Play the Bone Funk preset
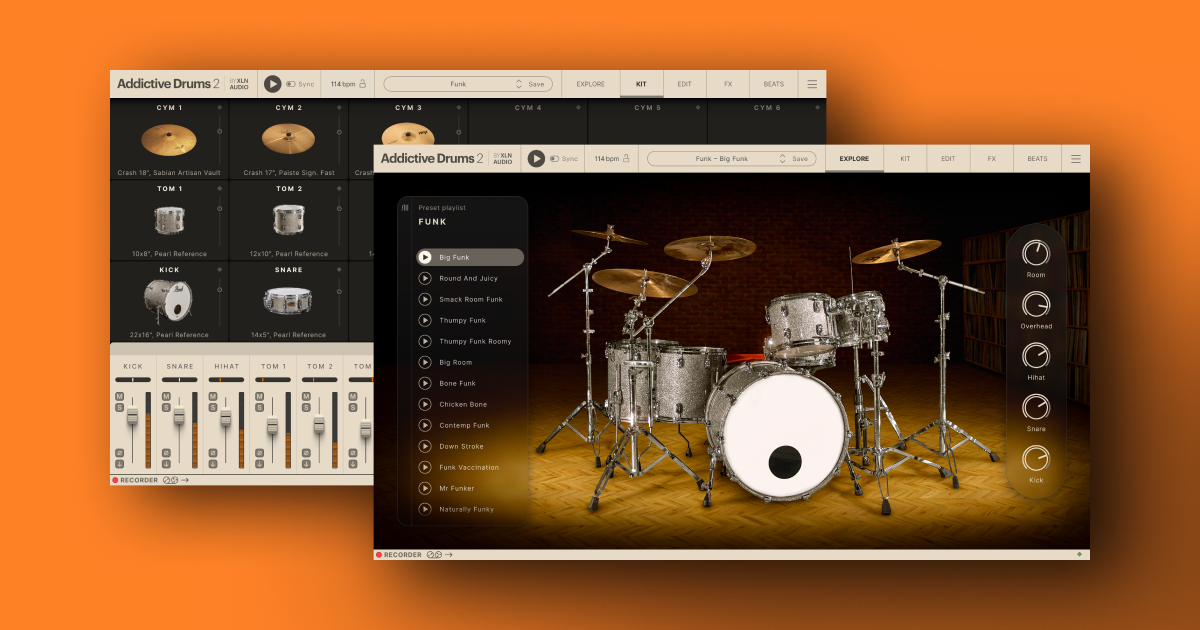Viewport: 1200px width, 630px height. (425, 383)
